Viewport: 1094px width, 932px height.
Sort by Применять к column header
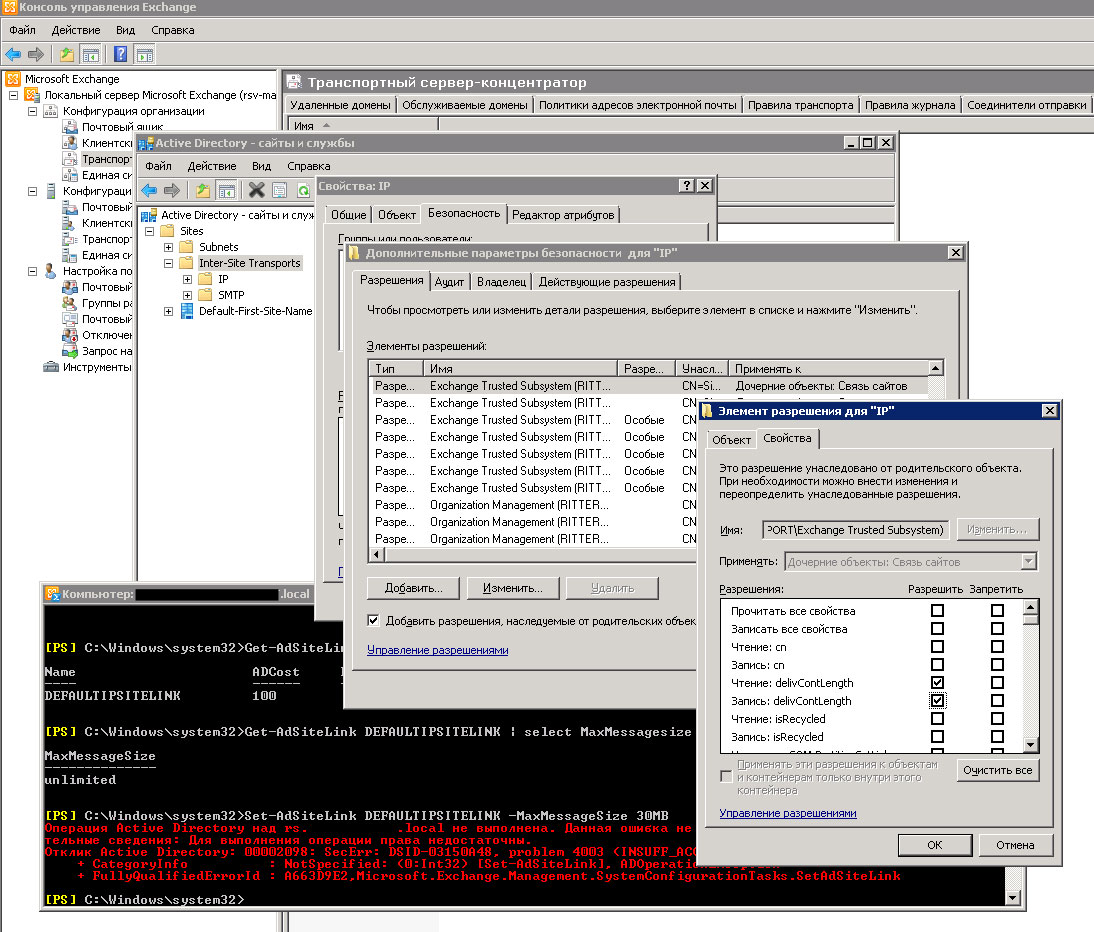(829, 368)
